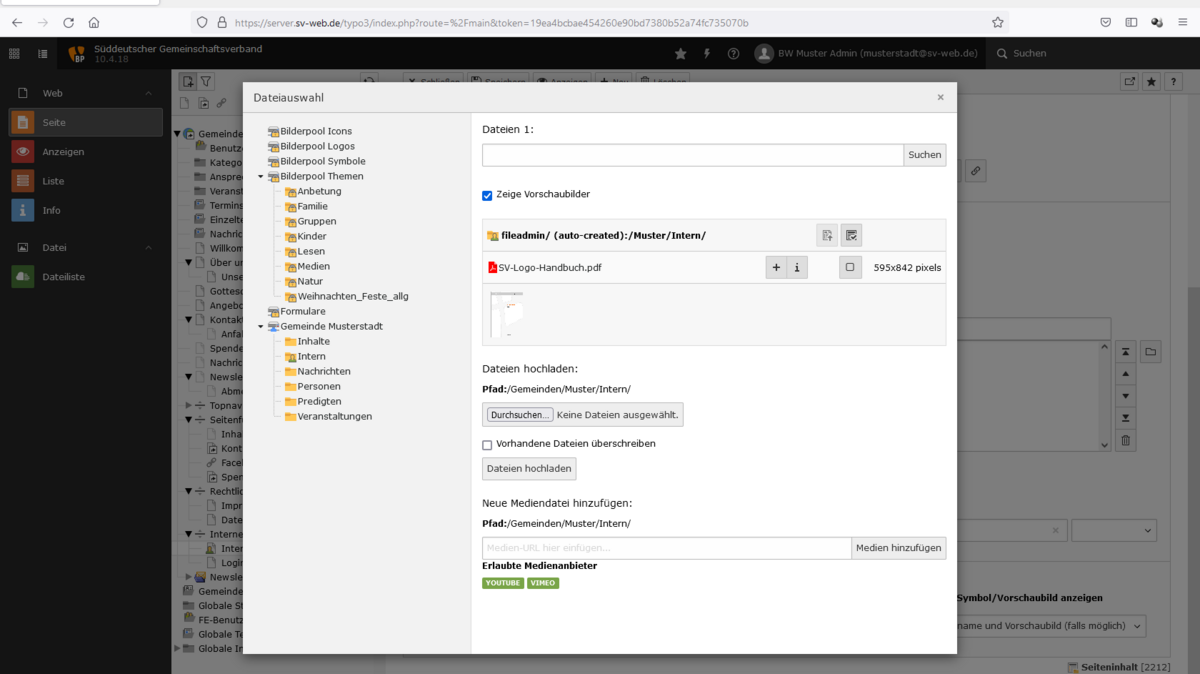Click the import selection icon in file header
The width and height of the screenshot is (1200, 674).
[827, 236]
